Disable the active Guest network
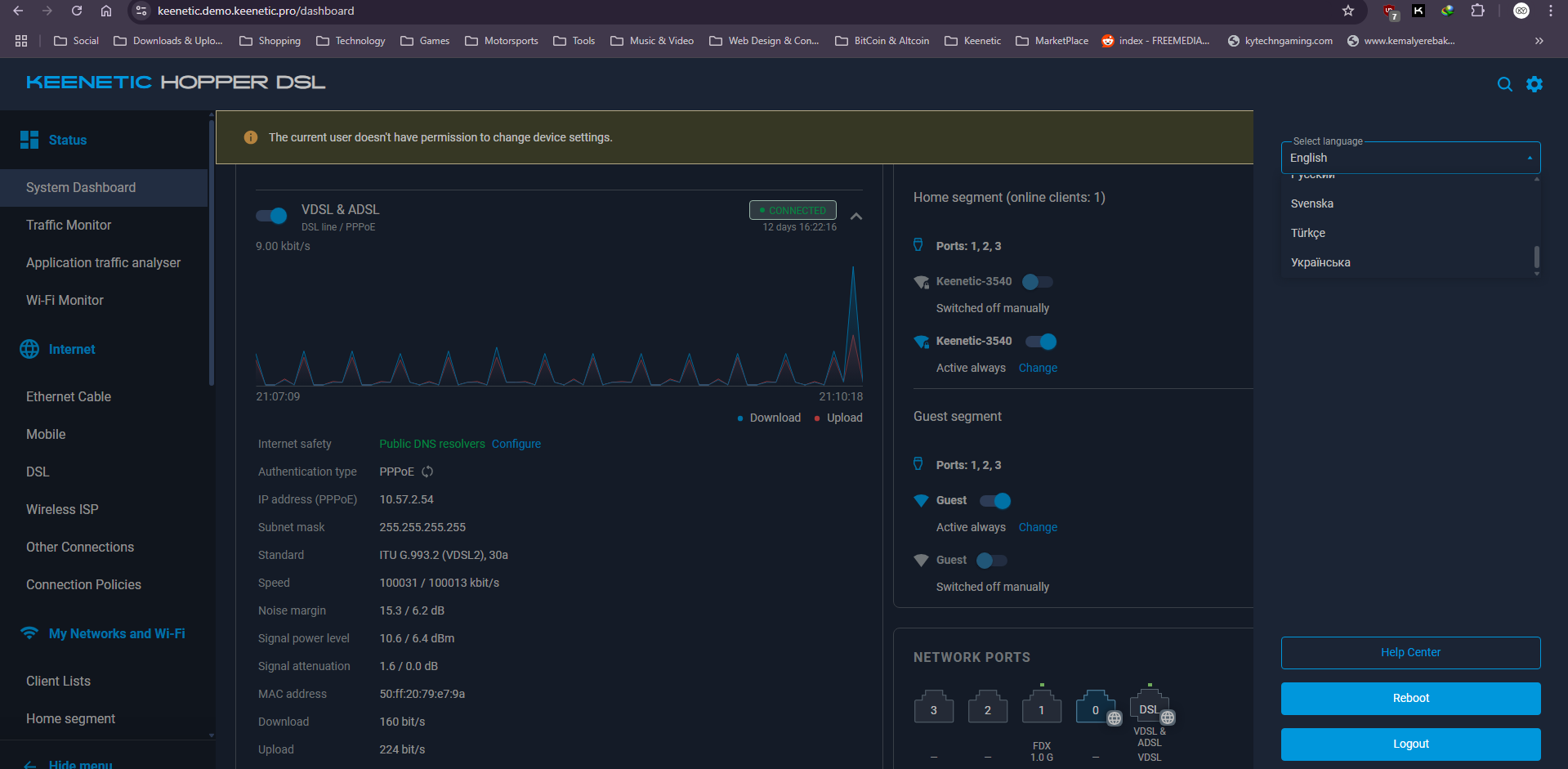This screenshot has width=1568, height=769. point(995,501)
